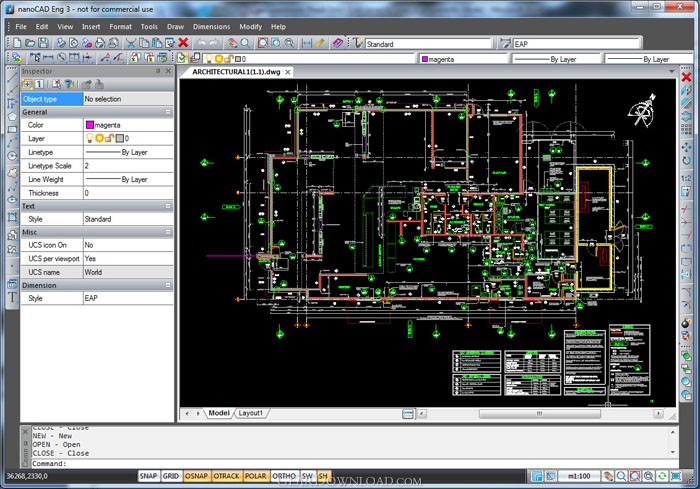Cut selection with the scissors icon
Viewport: 700px width, 489px height.
[x=131, y=43]
